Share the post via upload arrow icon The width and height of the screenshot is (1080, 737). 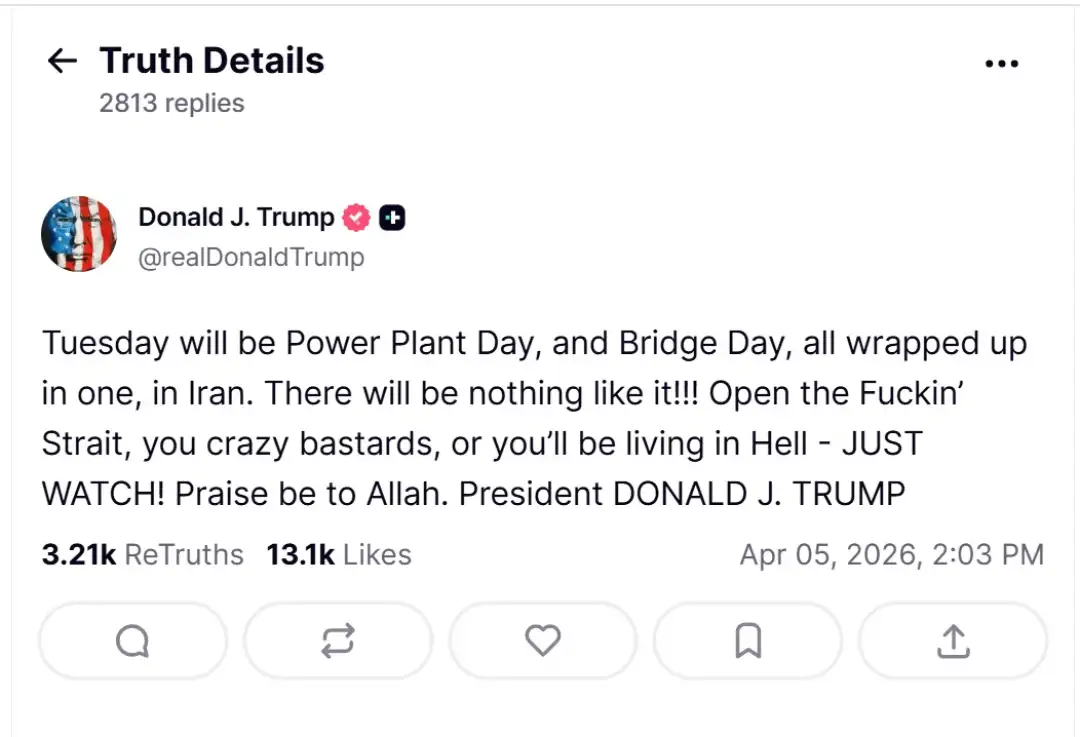tap(953, 641)
